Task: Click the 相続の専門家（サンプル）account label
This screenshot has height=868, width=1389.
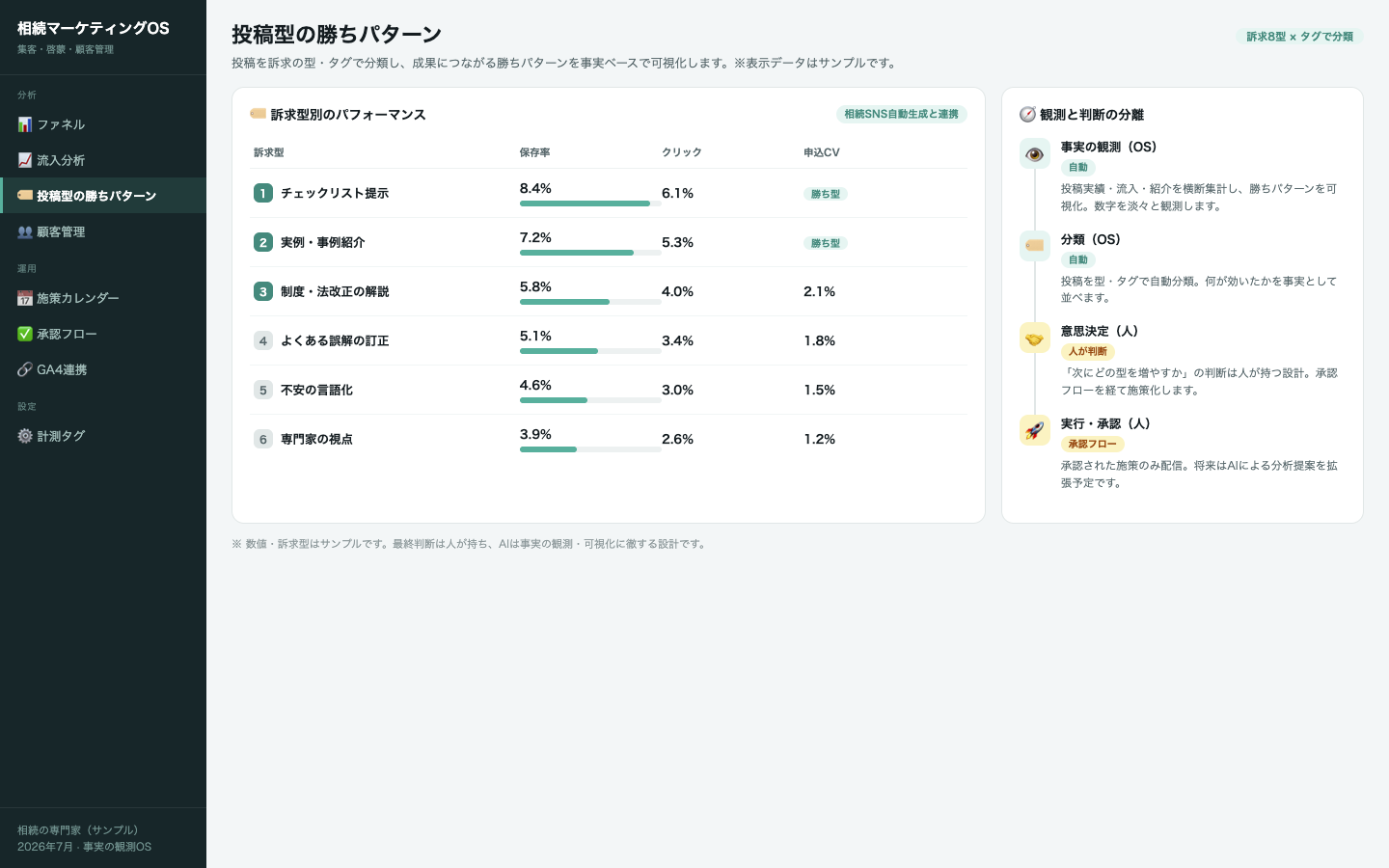Action: point(77,829)
